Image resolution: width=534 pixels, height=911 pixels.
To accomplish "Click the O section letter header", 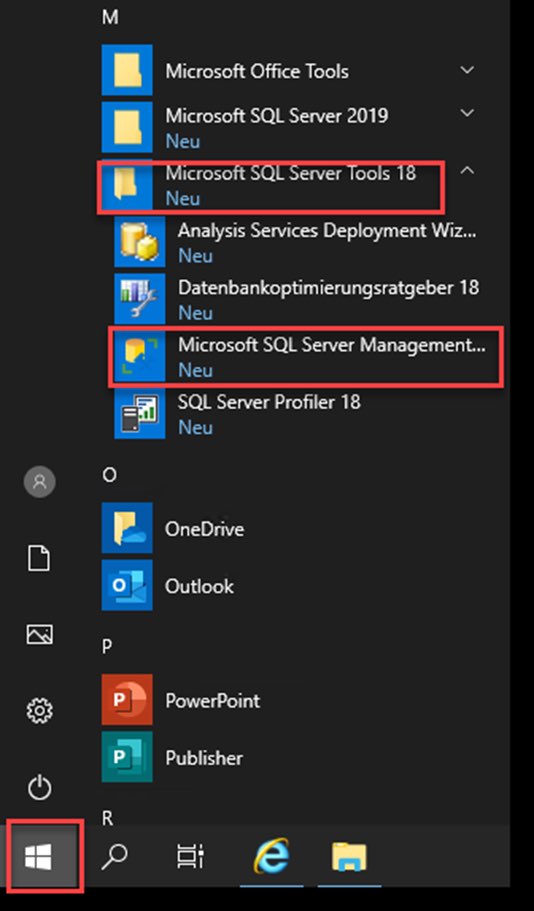I will [109, 475].
